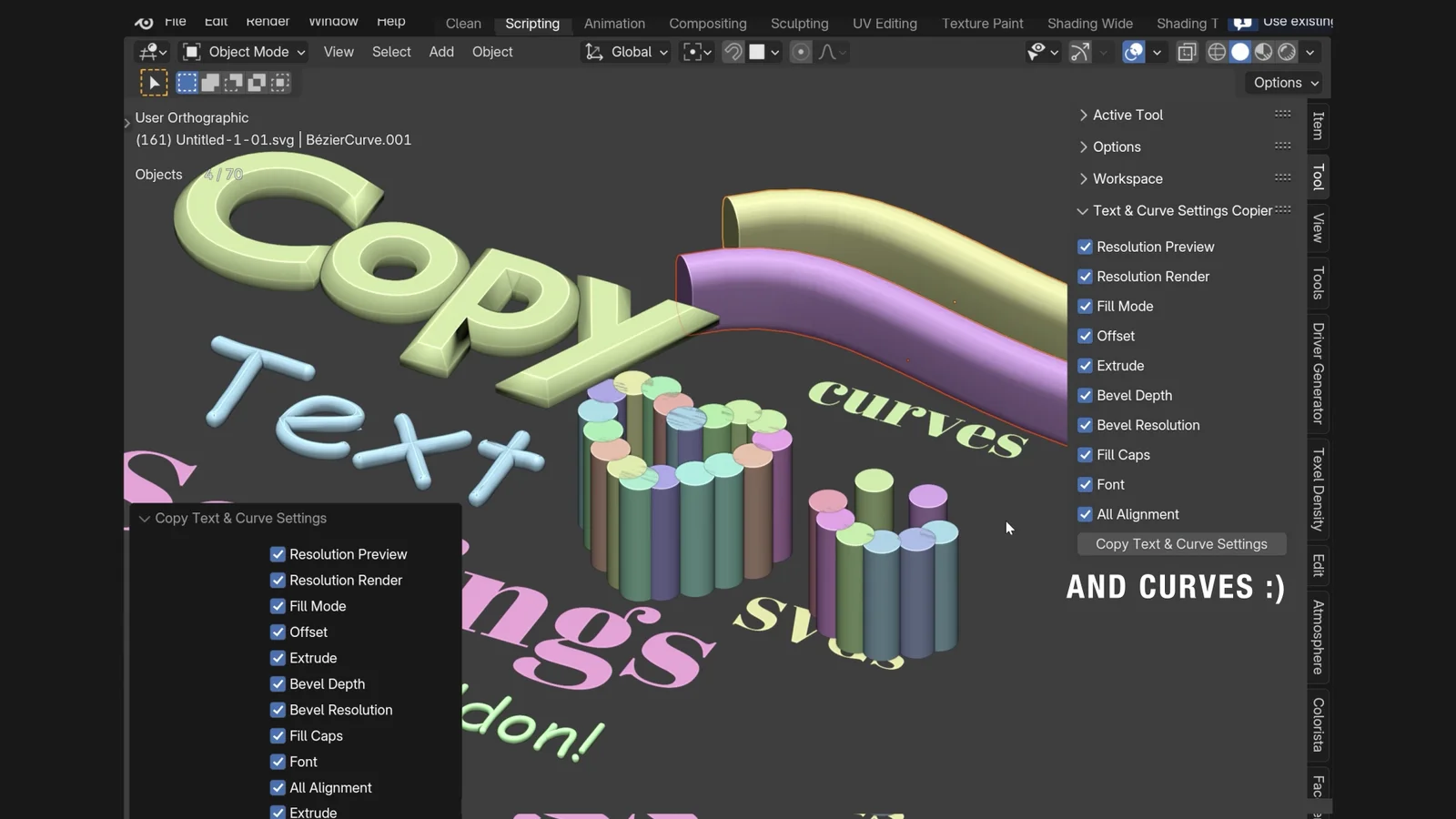Open the Object Mode dropdown
Viewport: 1456px width, 819px height.
tap(242, 52)
